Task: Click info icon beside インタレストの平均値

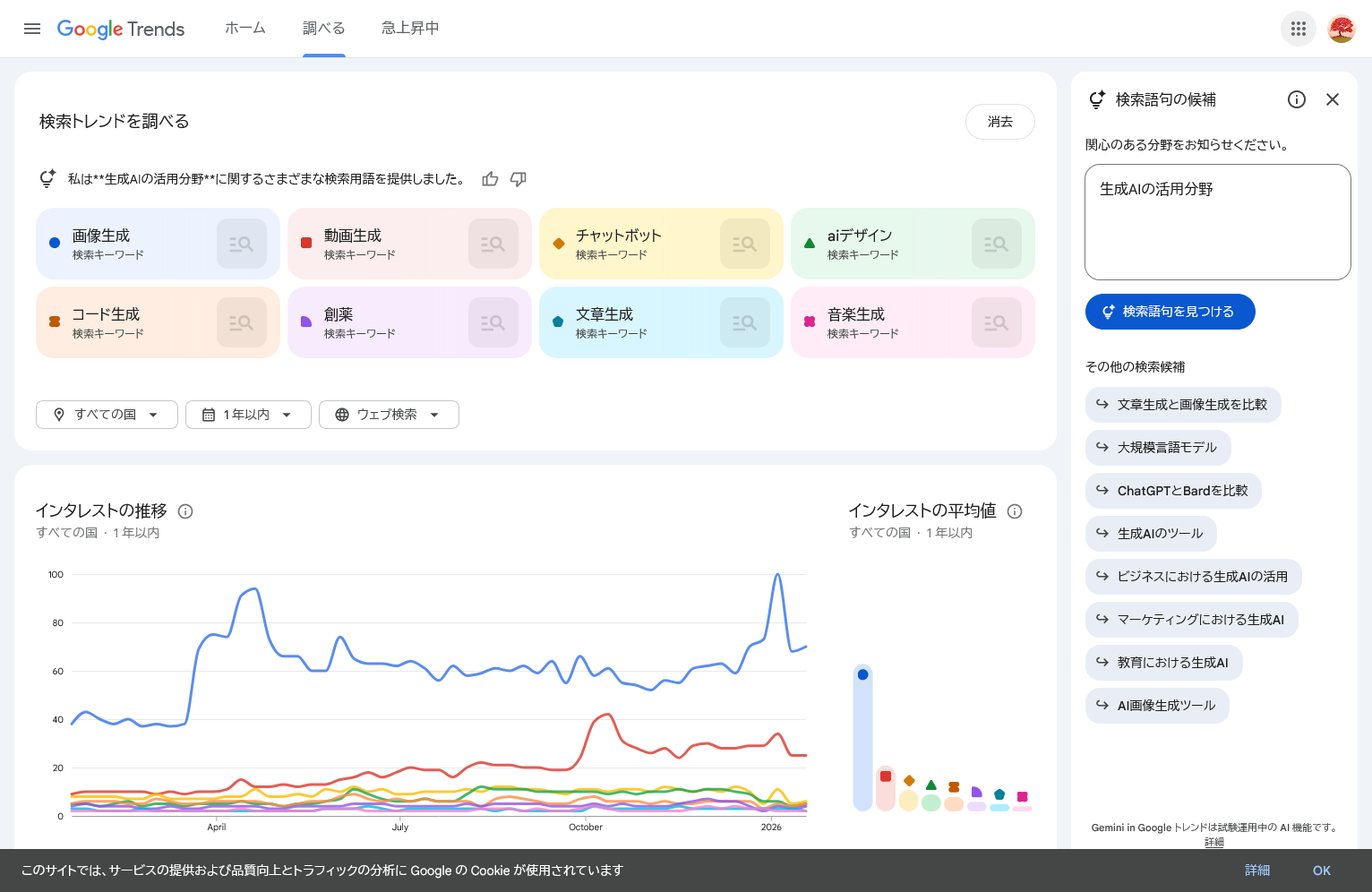Action: pos(1015,511)
